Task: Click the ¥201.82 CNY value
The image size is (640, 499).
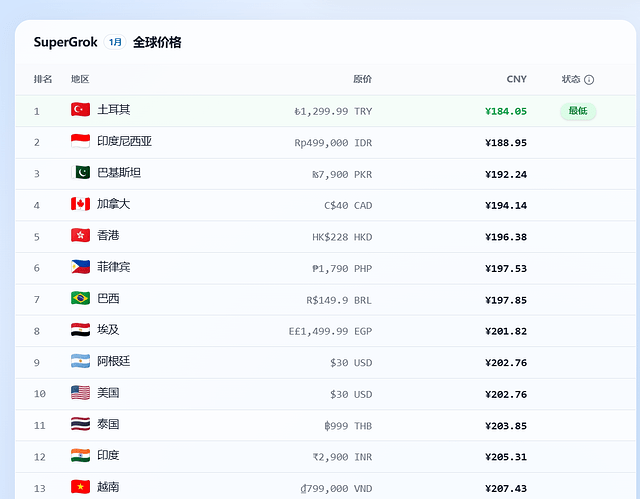Action: [506, 331]
